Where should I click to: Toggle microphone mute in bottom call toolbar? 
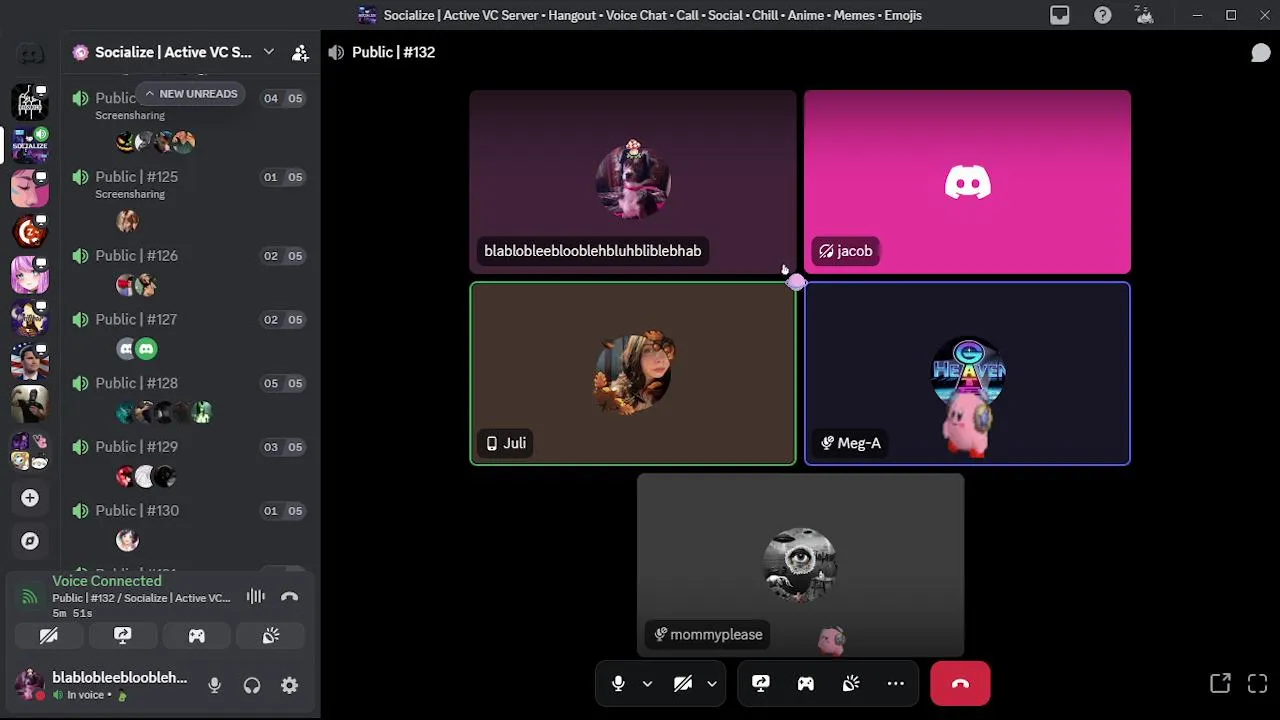tap(618, 684)
